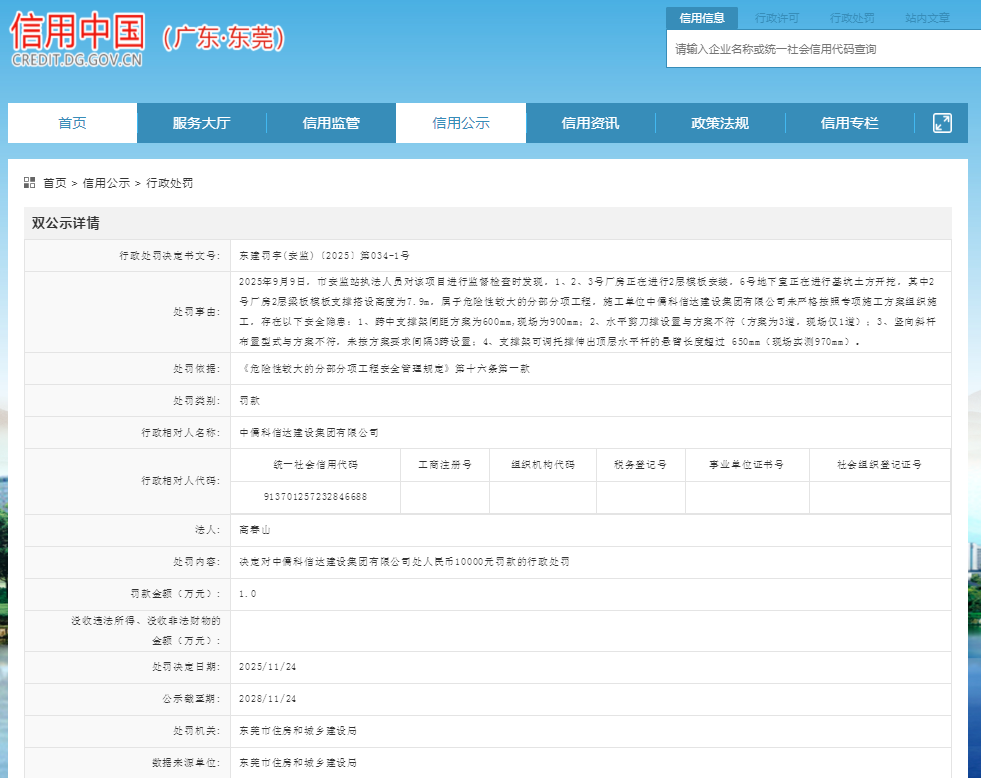Open the 信用专栏 navigation item
The image size is (981, 778).
pos(849,123)
